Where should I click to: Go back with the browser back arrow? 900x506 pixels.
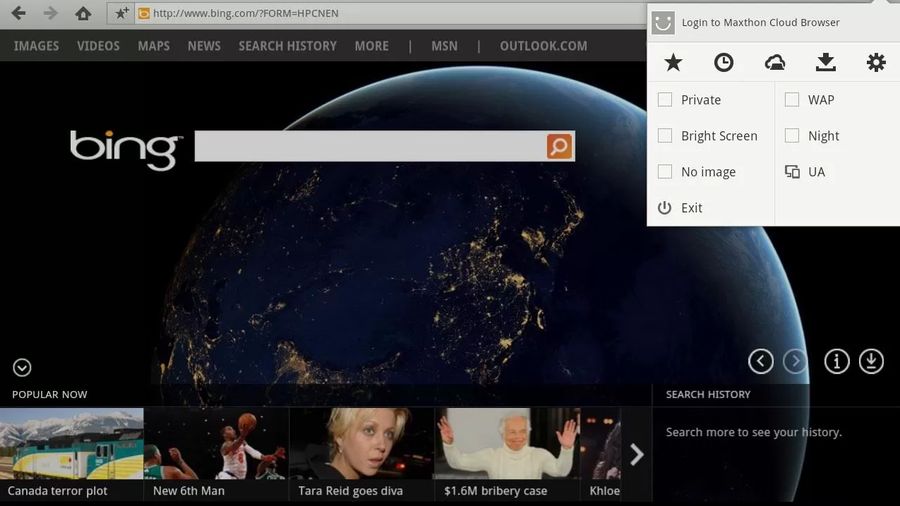(18, 13)
